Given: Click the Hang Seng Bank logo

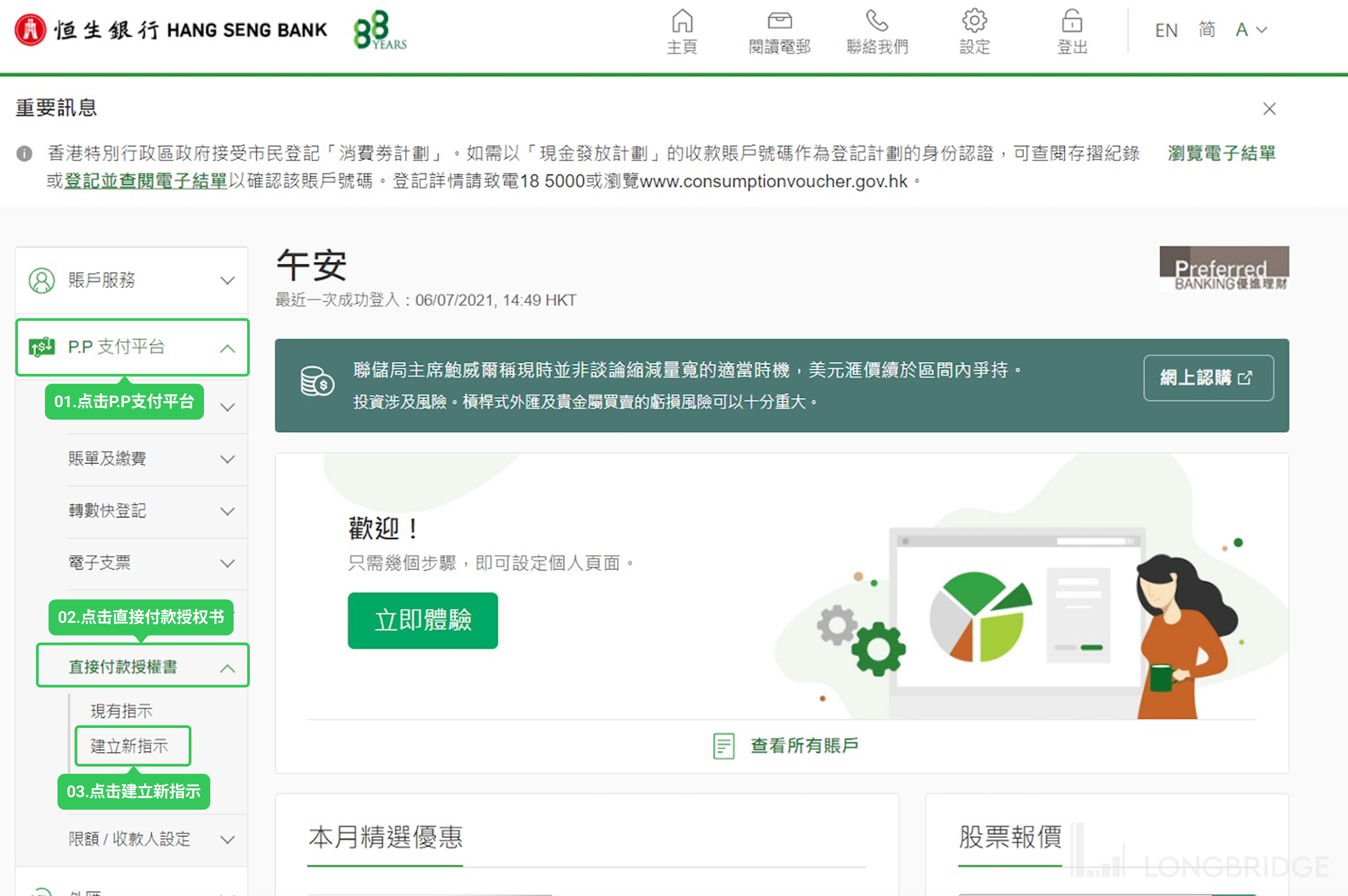Looking at the screenshot, I should [170, 30].
